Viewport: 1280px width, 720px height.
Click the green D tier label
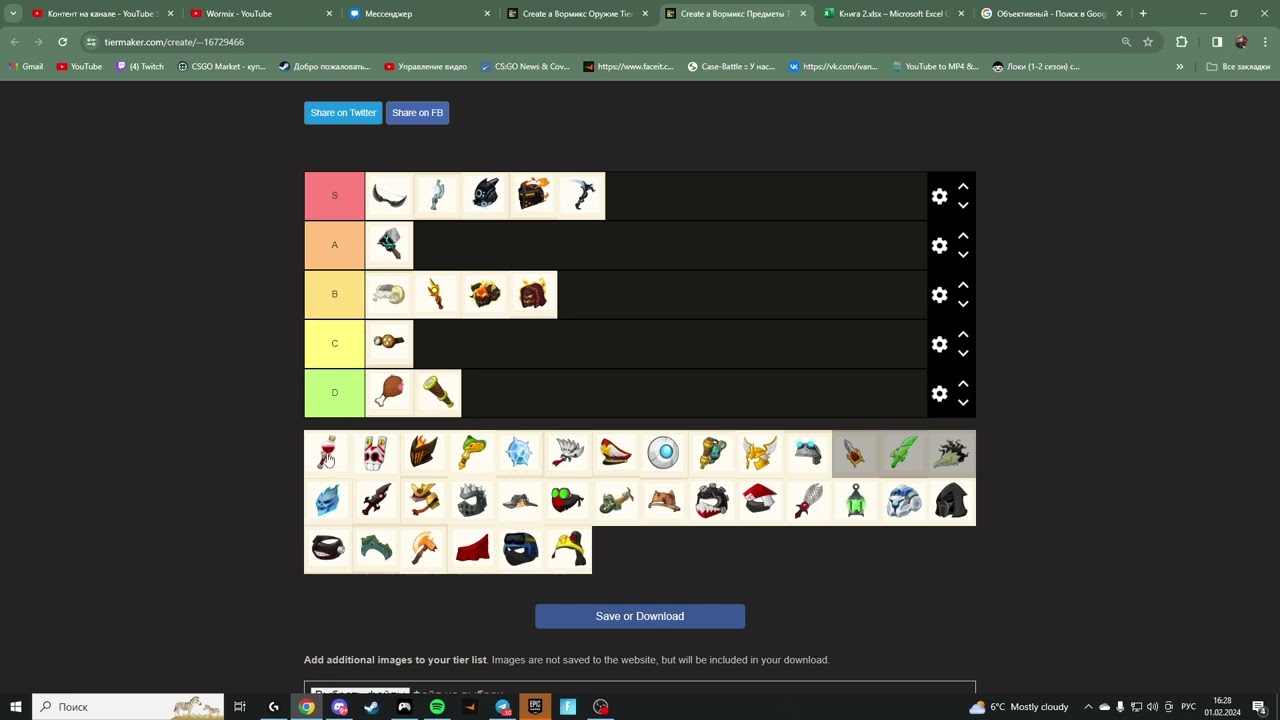334,393
